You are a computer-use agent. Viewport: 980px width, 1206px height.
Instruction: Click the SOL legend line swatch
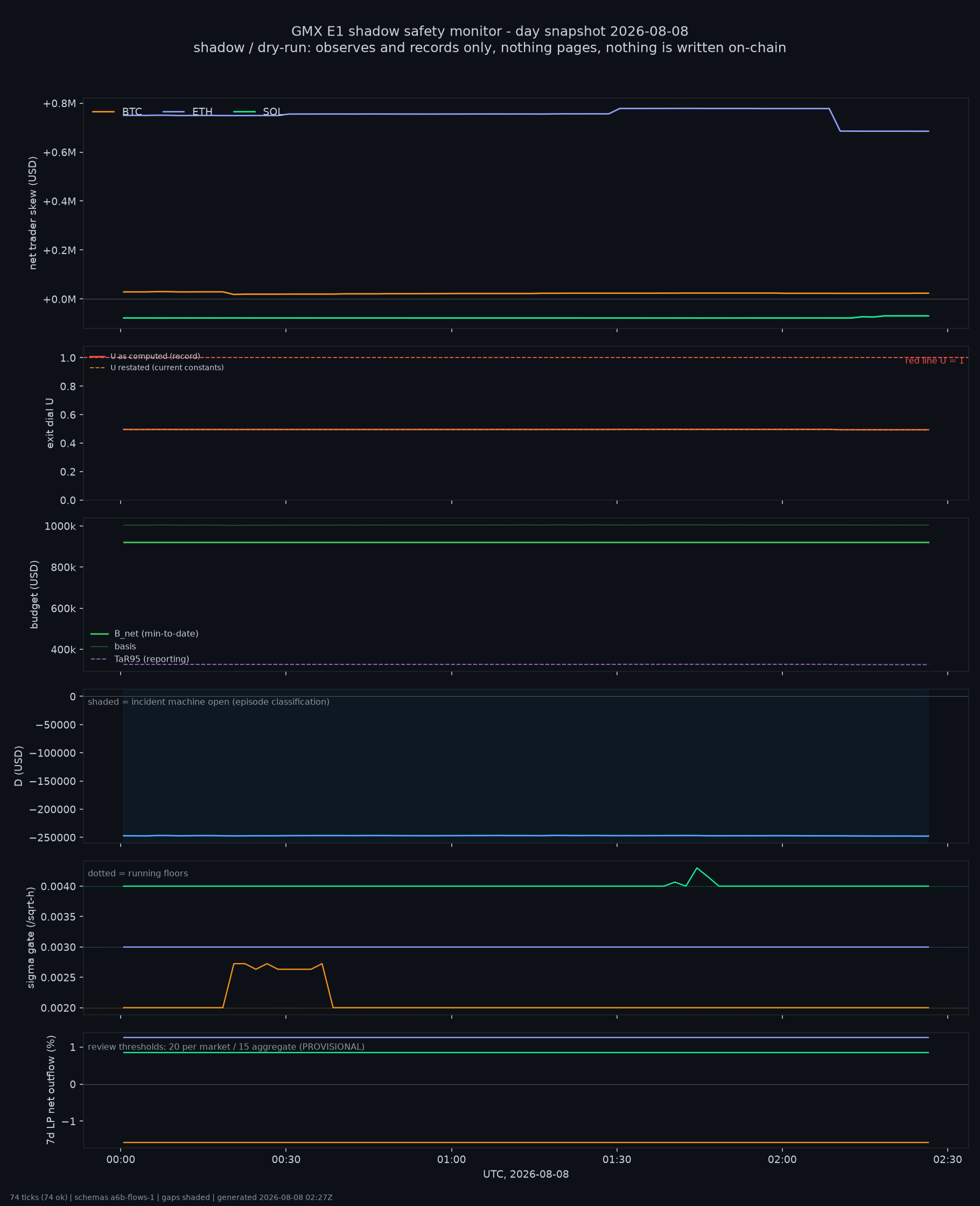tap(244, 112)
